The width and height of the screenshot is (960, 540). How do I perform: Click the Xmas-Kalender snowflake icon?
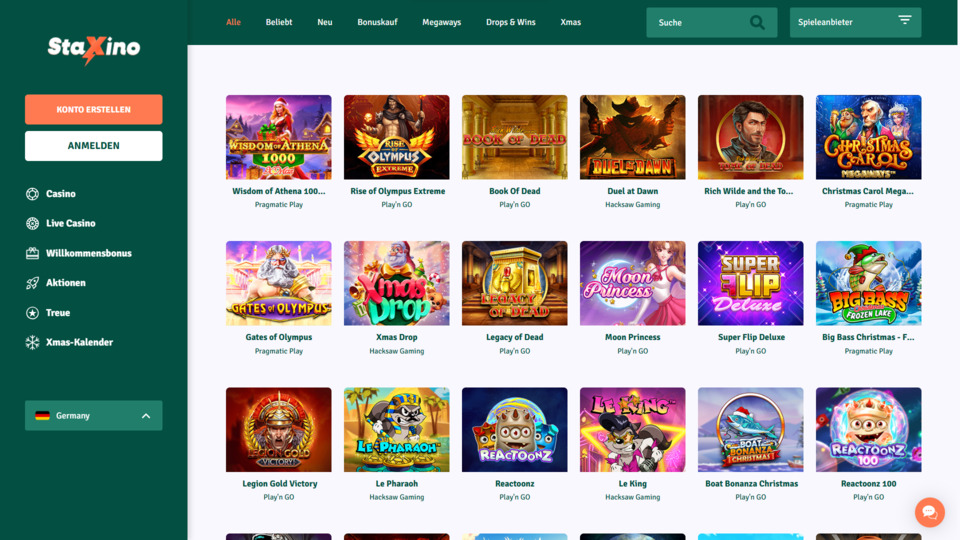(32, 342)
